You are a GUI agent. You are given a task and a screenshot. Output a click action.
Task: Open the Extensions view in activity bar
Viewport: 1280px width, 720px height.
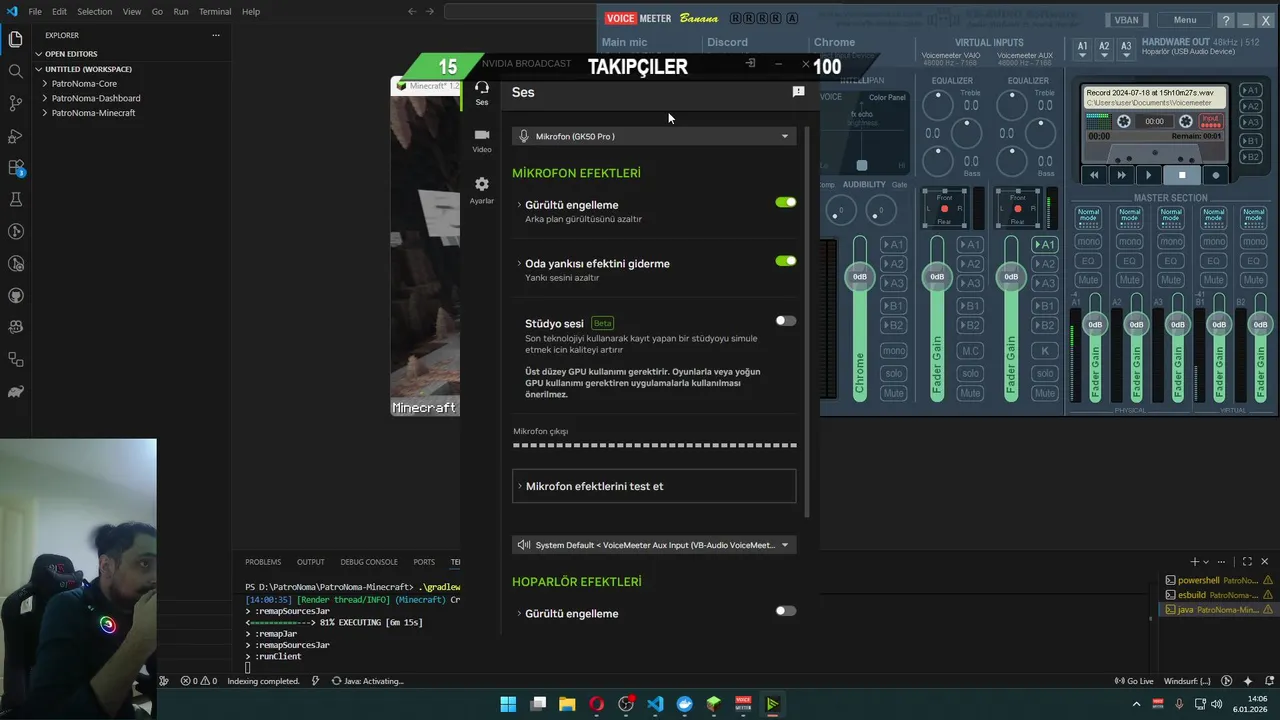pyautogui.click(x=15, y=167)
